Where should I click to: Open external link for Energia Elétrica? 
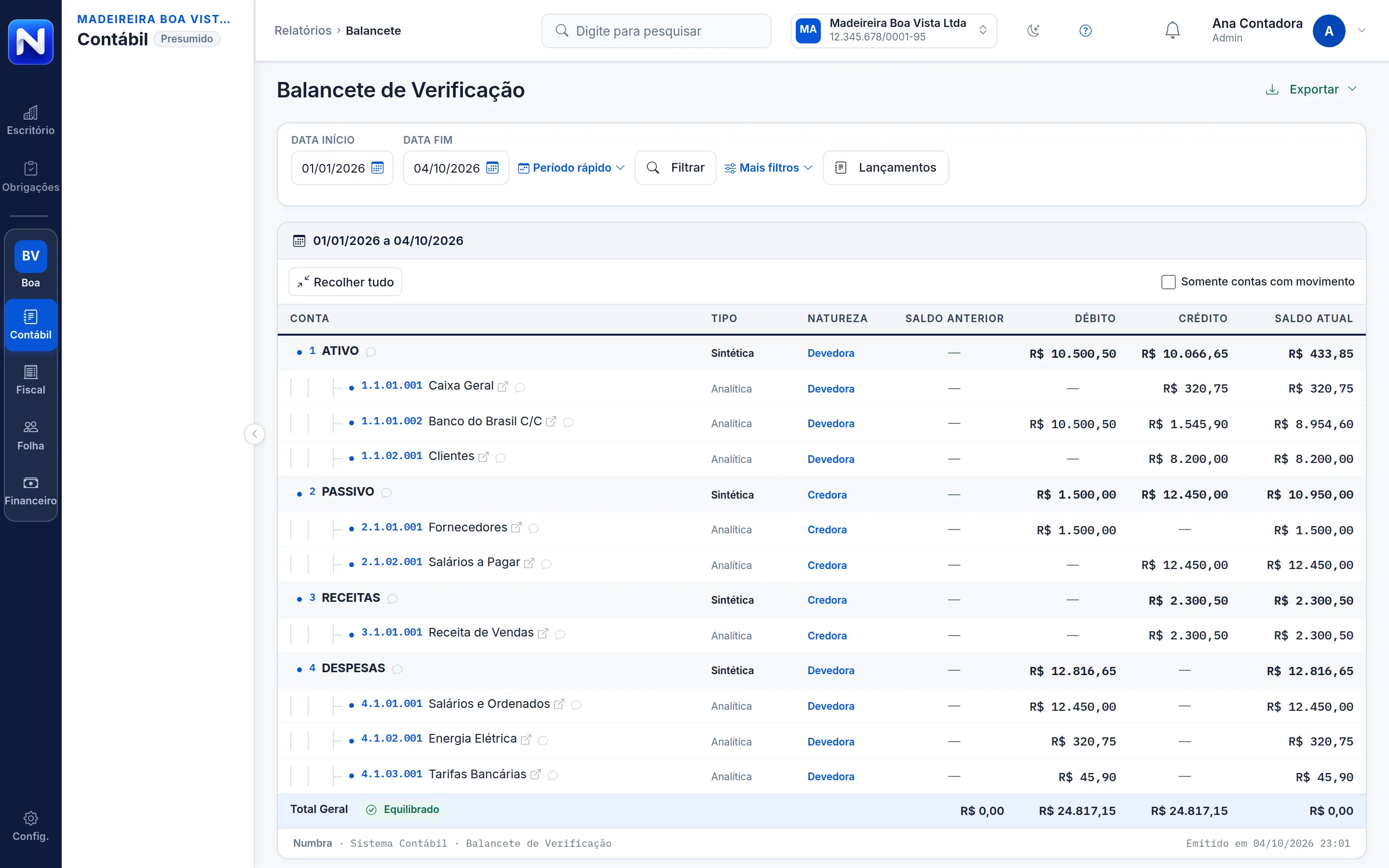point(526,739)
